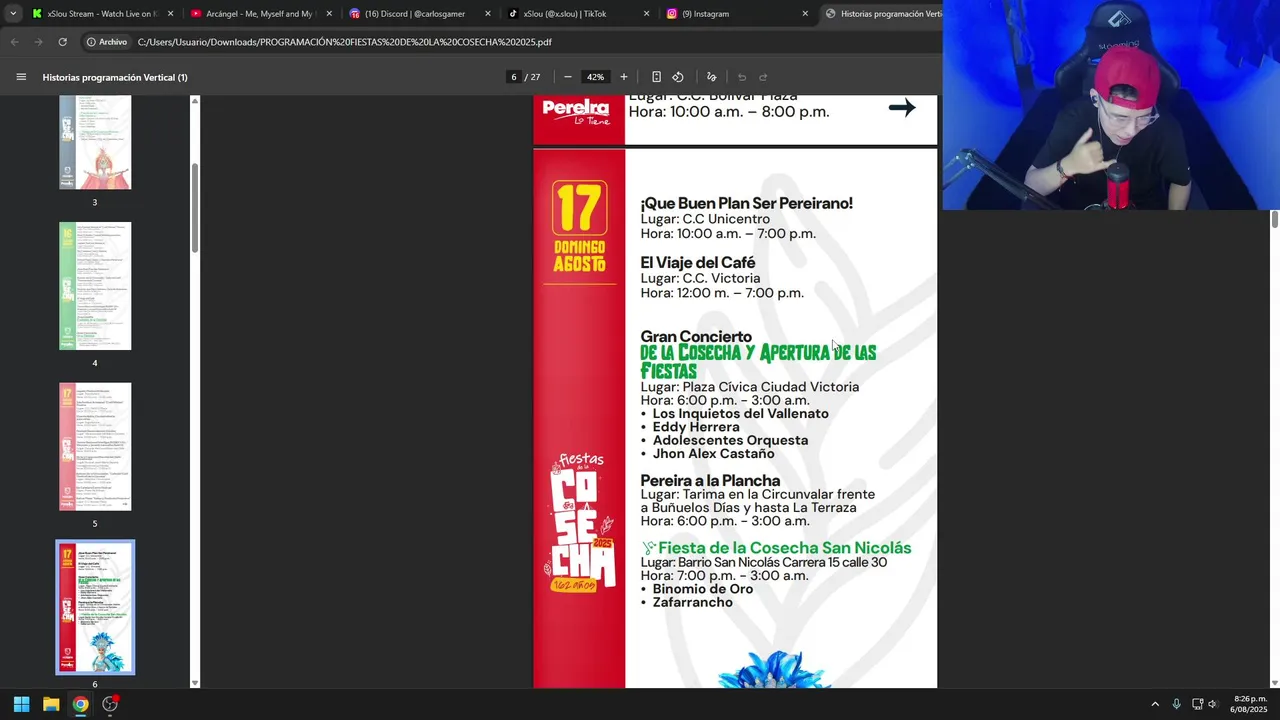
Task: Click the Archivo file info chip
Action: (107, 42)
